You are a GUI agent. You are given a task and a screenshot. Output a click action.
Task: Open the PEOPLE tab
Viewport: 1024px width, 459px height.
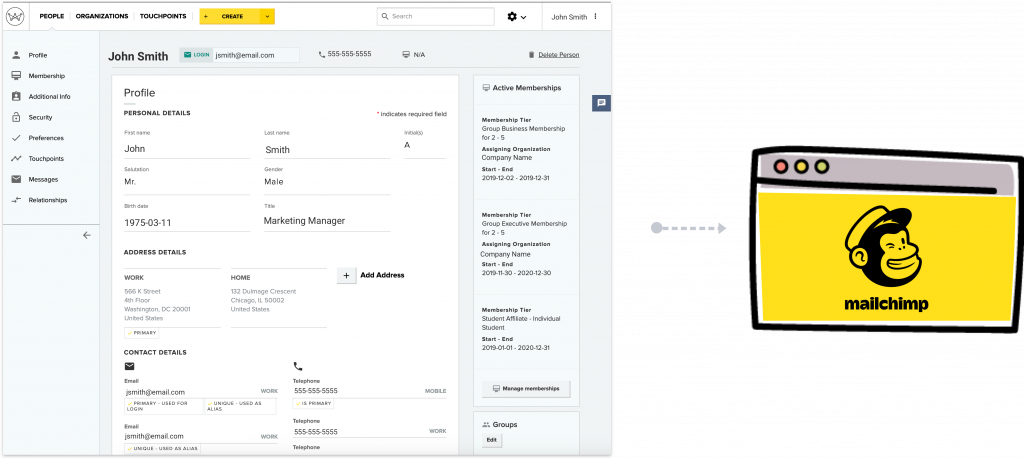coord(52,16)
